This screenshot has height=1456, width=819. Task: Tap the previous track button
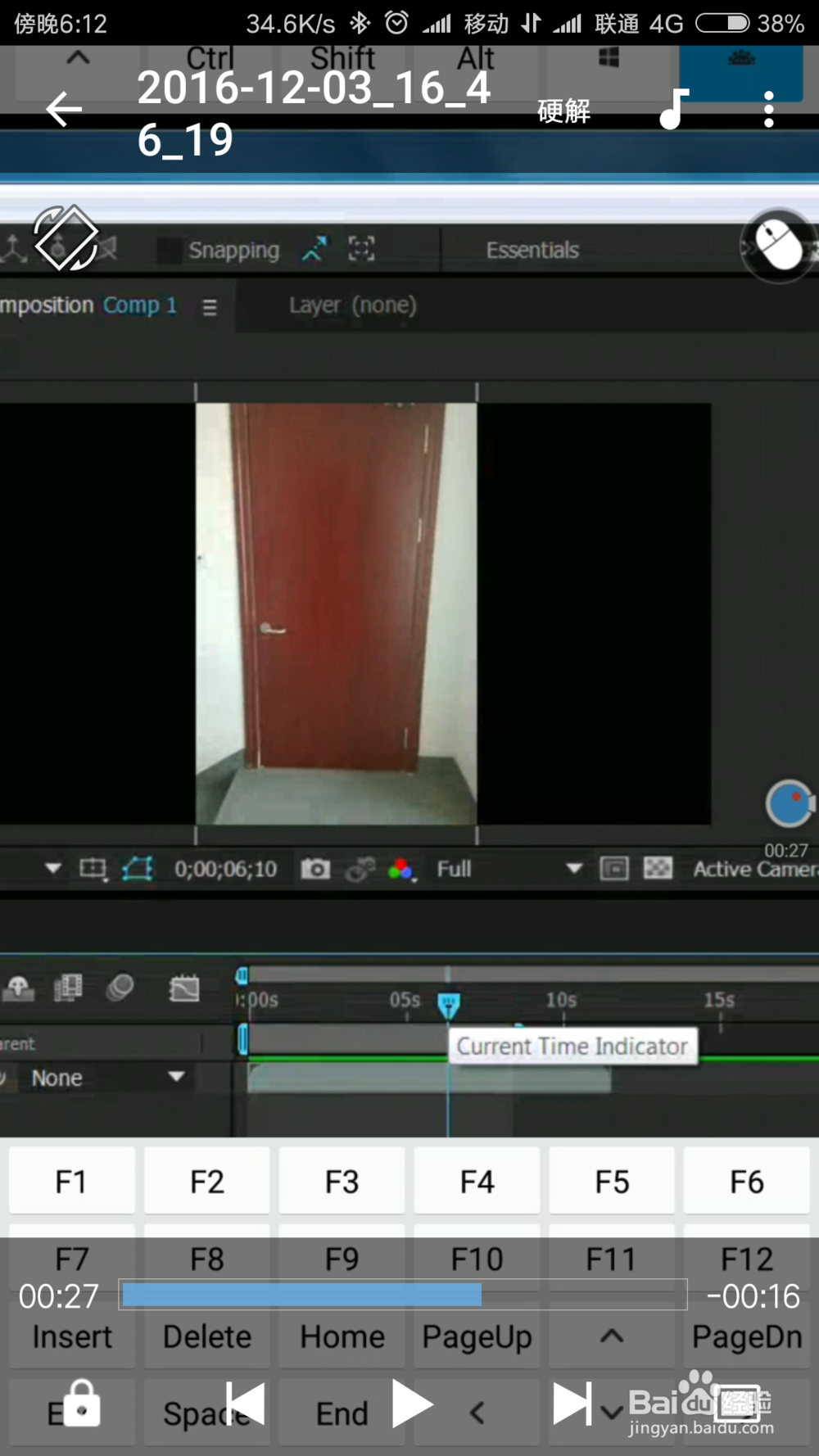pyautogui.click(x=245, y=1404)
